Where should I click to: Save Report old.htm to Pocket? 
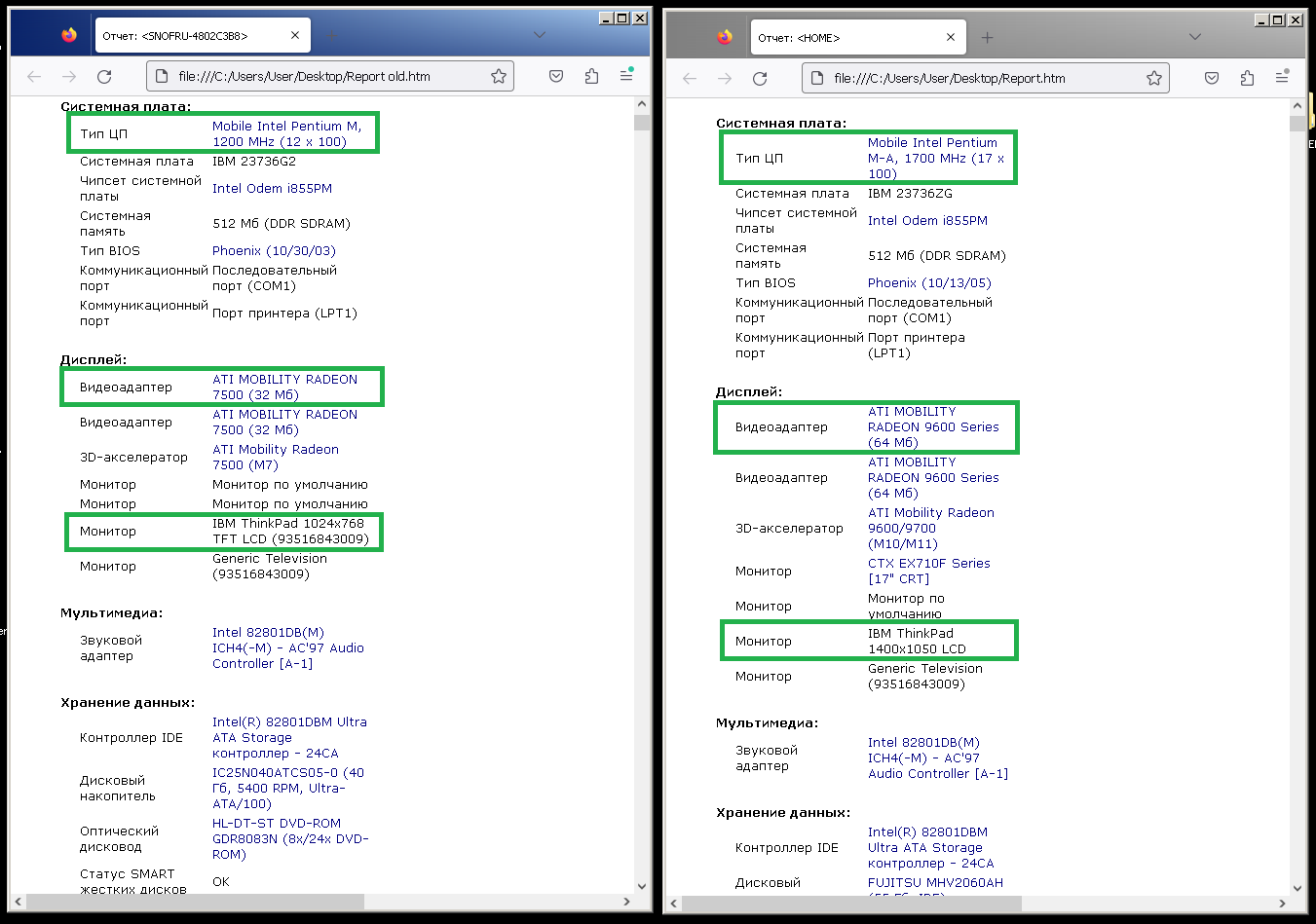pos(556,76)
